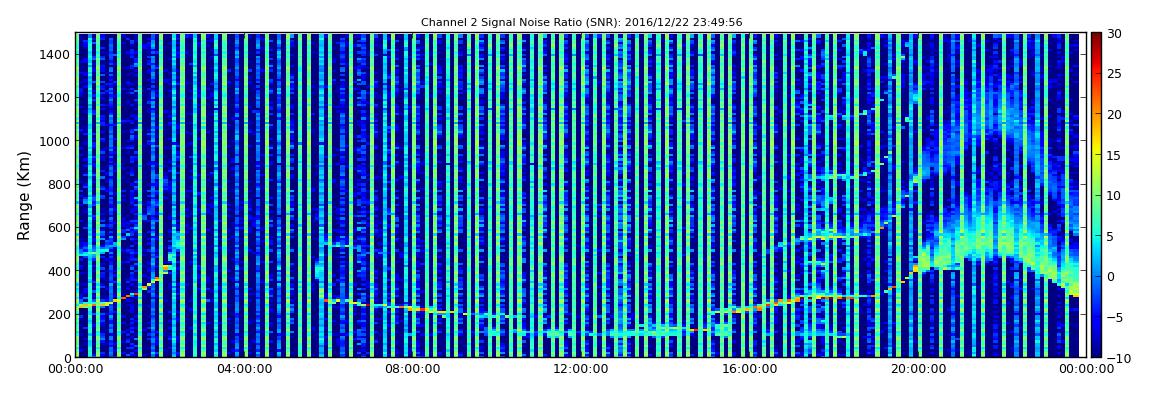The image size is (1150, 407).
Task: Click the plot title 'Channel 2 Signal Noise Ratio (SNR)'
Action: pos(582,23)
